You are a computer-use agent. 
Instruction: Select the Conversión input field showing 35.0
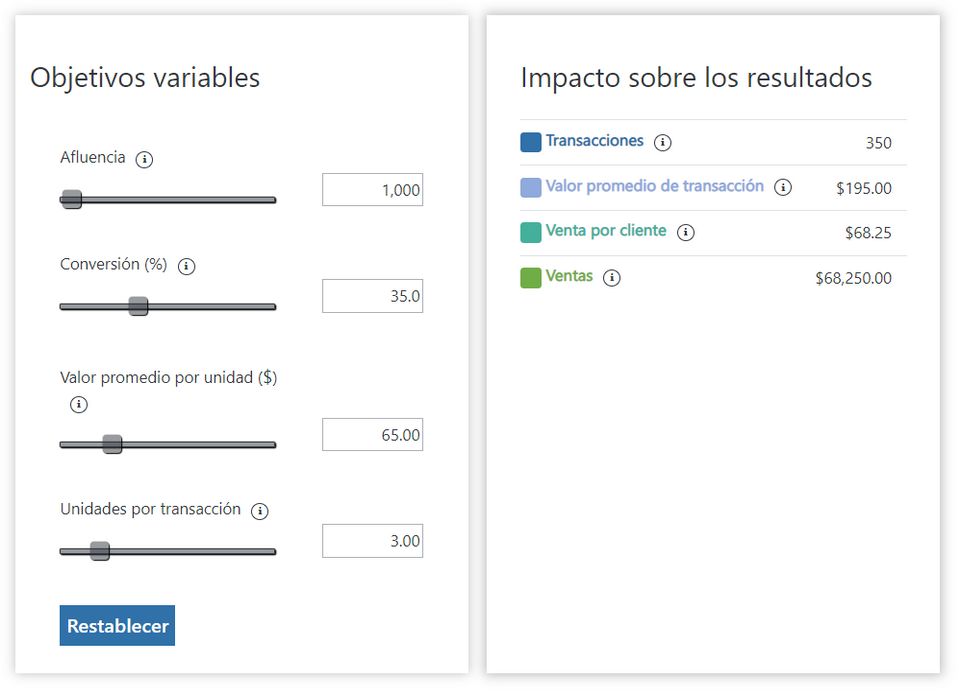[x=372, y=296]
